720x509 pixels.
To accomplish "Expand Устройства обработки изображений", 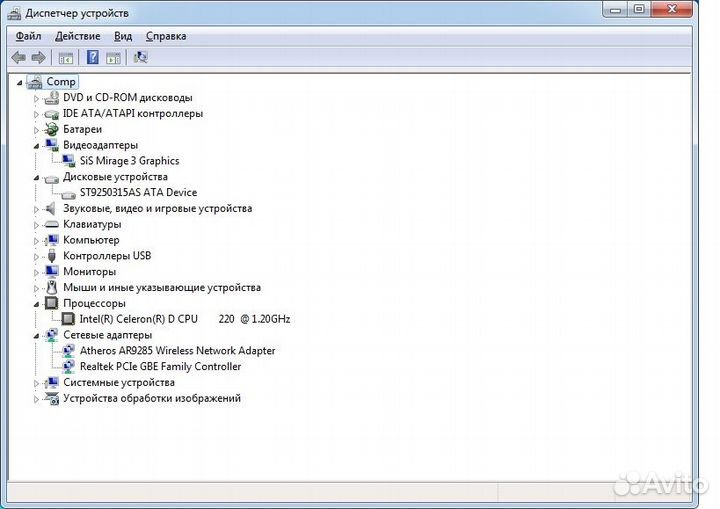I will tap(36, 399).
